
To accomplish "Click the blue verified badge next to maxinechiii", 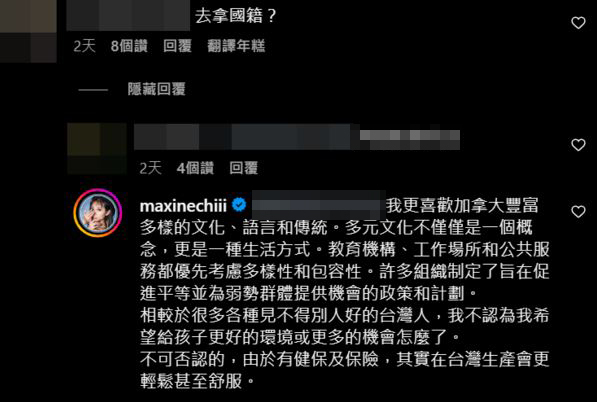I will pos(239,205).
